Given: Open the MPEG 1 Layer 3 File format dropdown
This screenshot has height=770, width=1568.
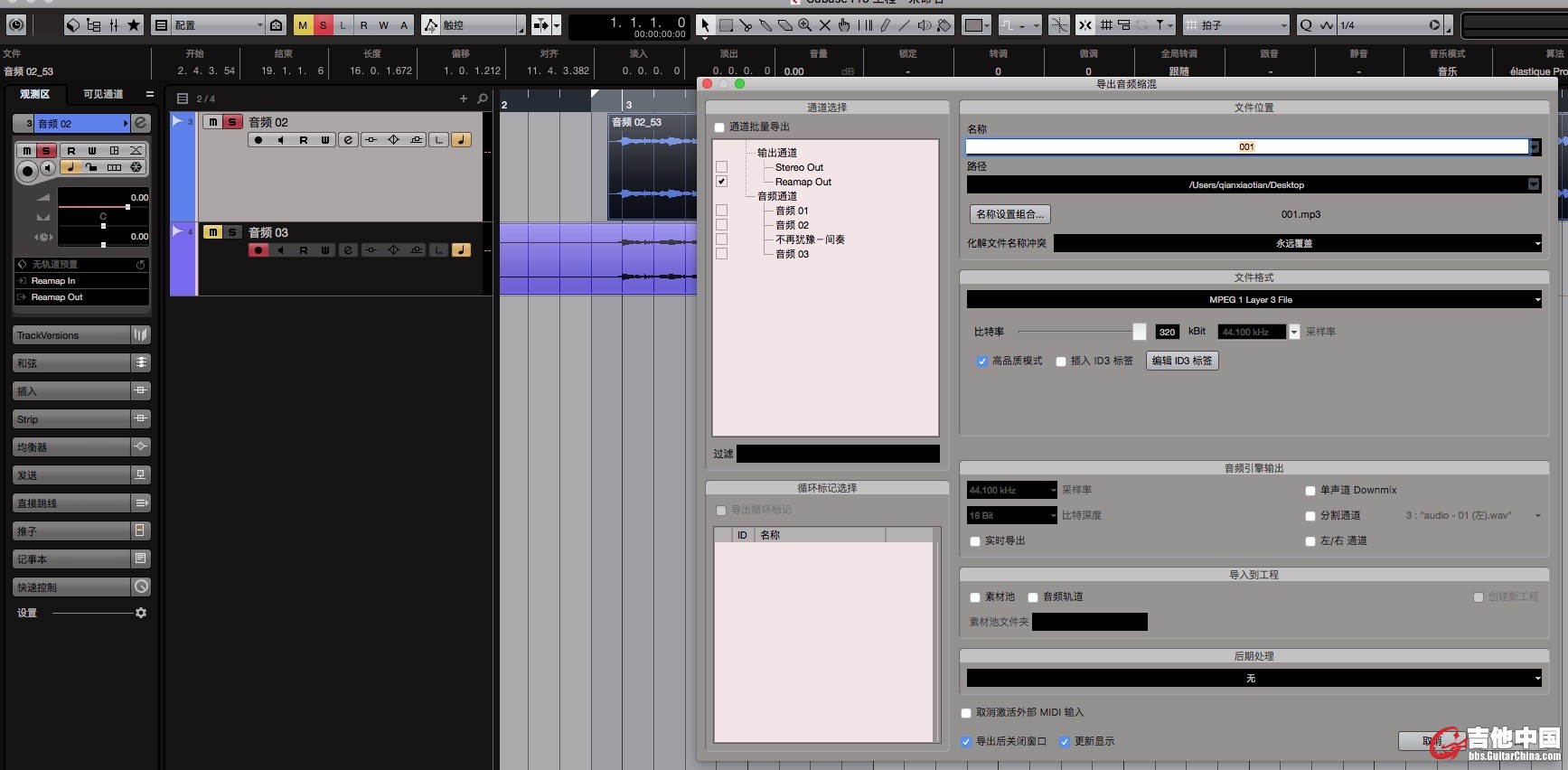Looking at the screenshot, I should 1253,300.
